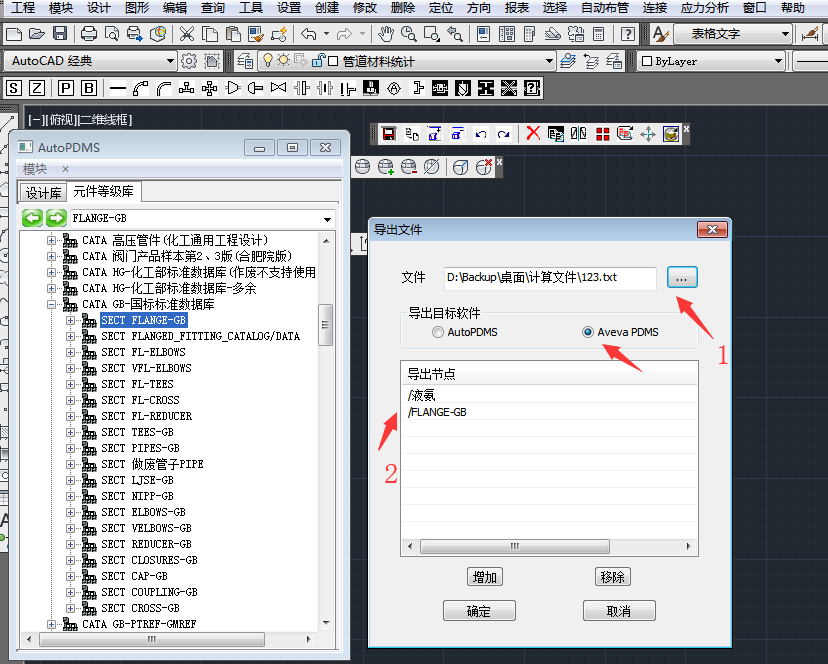Click the green forward arrow in AutoPDMS
The height and width of the screenshot is (664, 828).
click(56, 218)
